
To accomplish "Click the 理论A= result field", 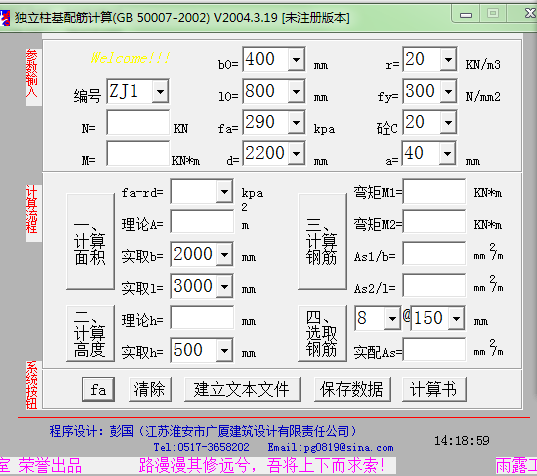I will 202,222.
